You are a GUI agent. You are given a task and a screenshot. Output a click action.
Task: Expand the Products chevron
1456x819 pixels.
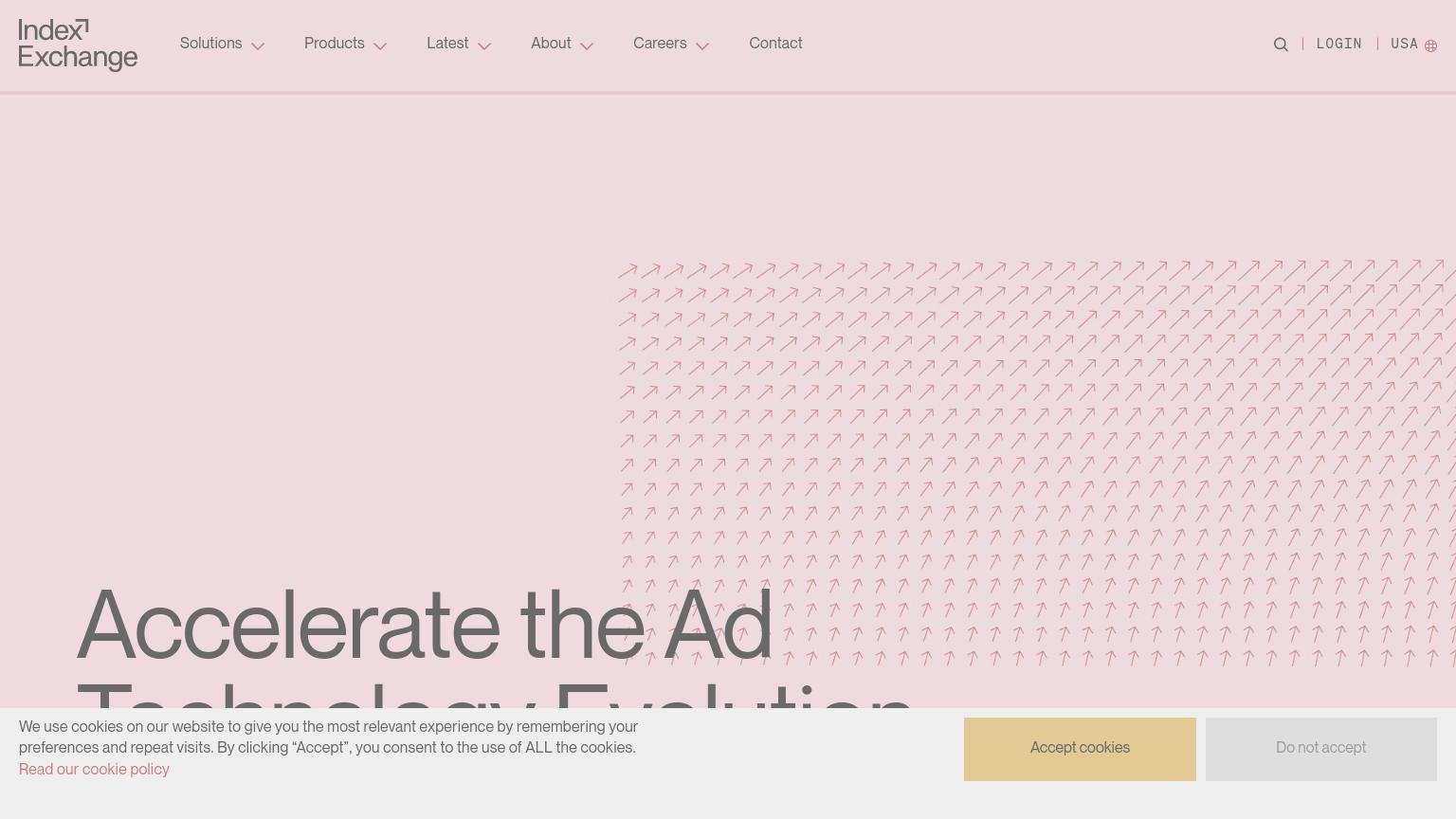pyautogui.click(x=380, y=45)
